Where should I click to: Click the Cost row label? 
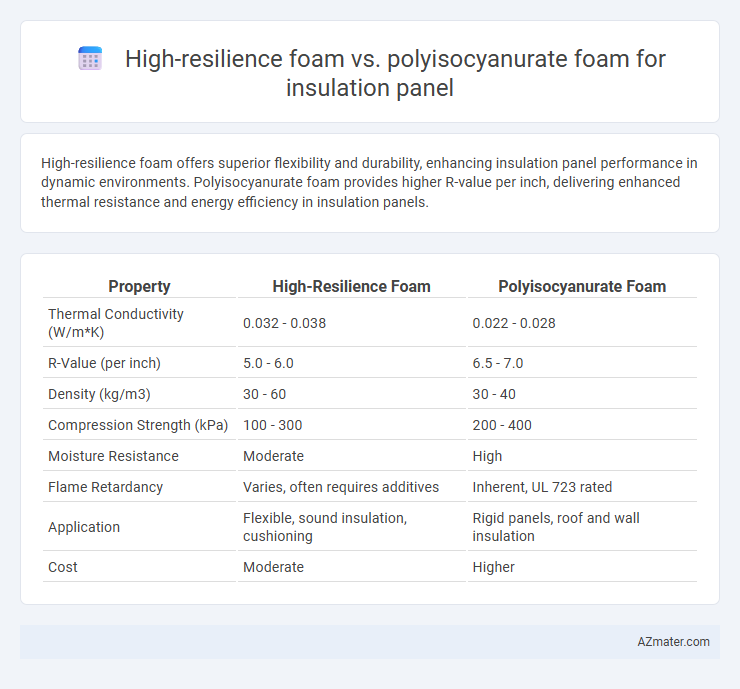(62, 567)
